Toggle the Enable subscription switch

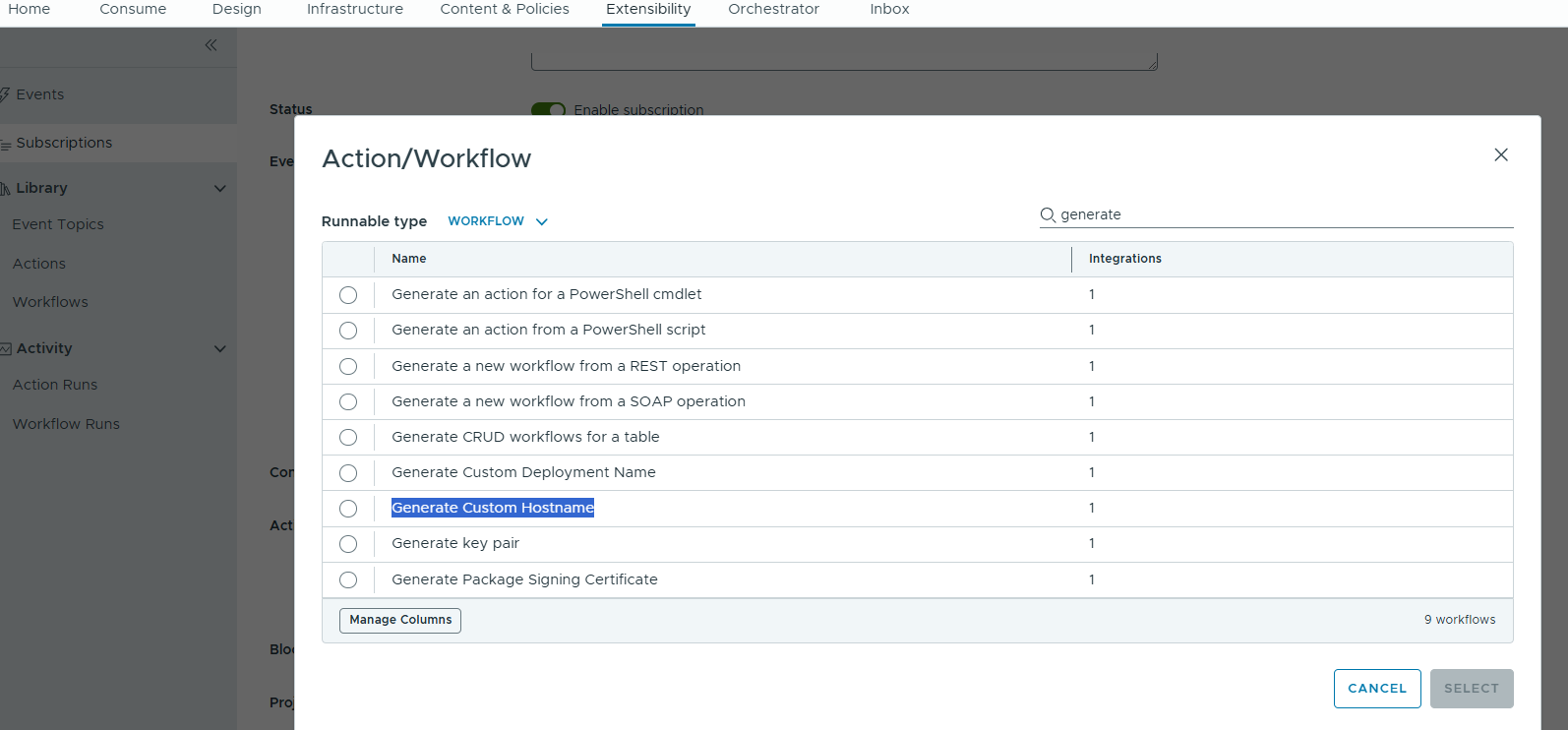click(x=548, y=109)
